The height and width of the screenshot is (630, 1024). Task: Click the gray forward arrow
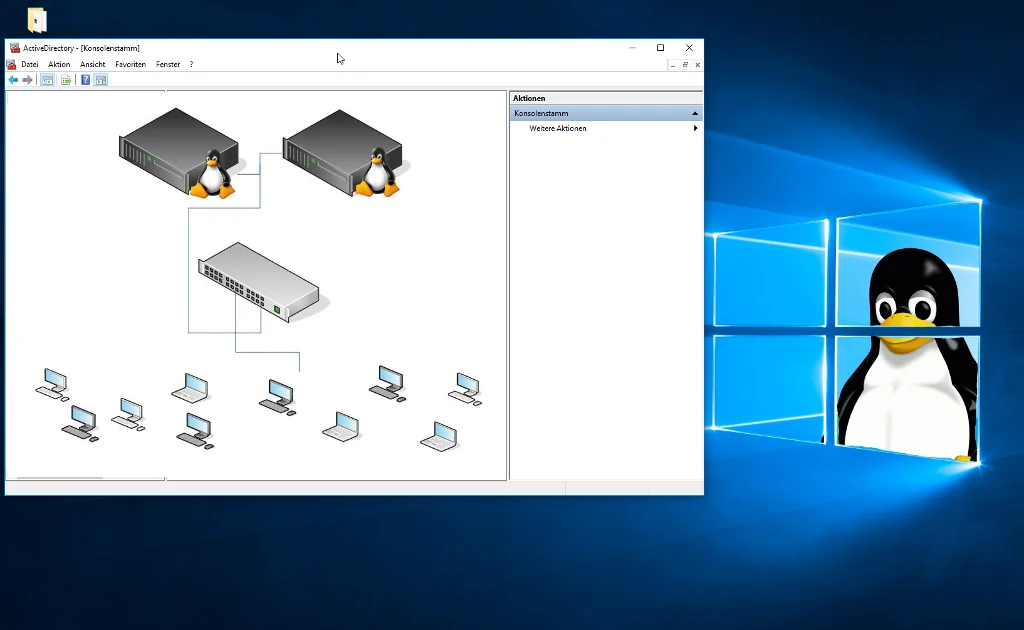pos(27,80)
